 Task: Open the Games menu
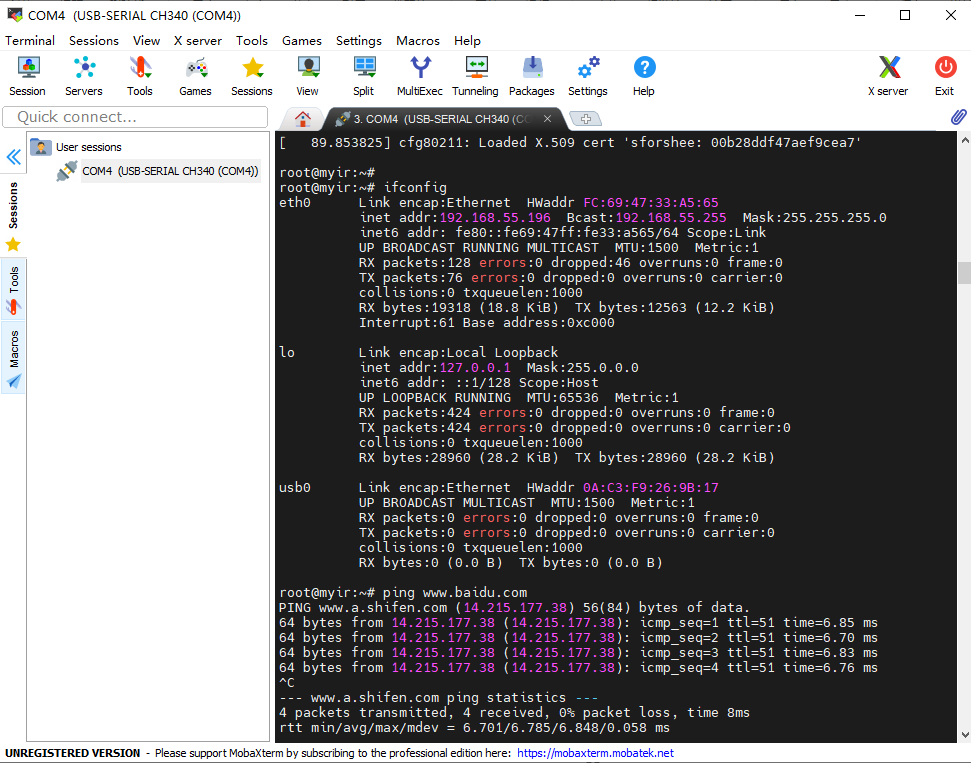(x=302, y=41)
